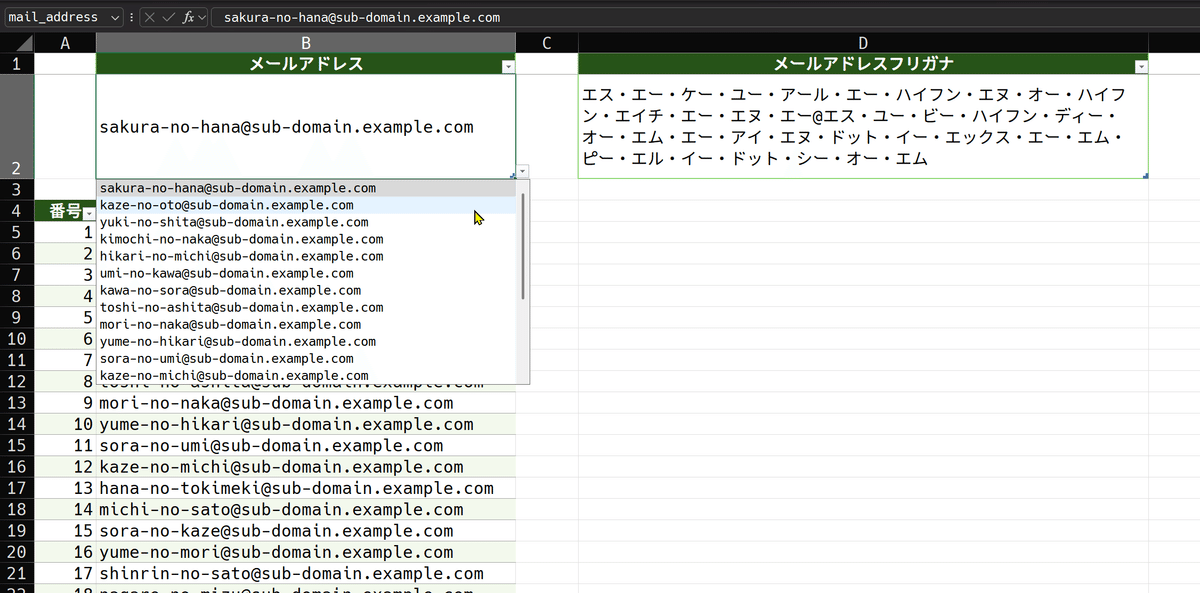Choose toshi-no-ashita@sub-domain.example.com in dropdown list

point(307,307)
